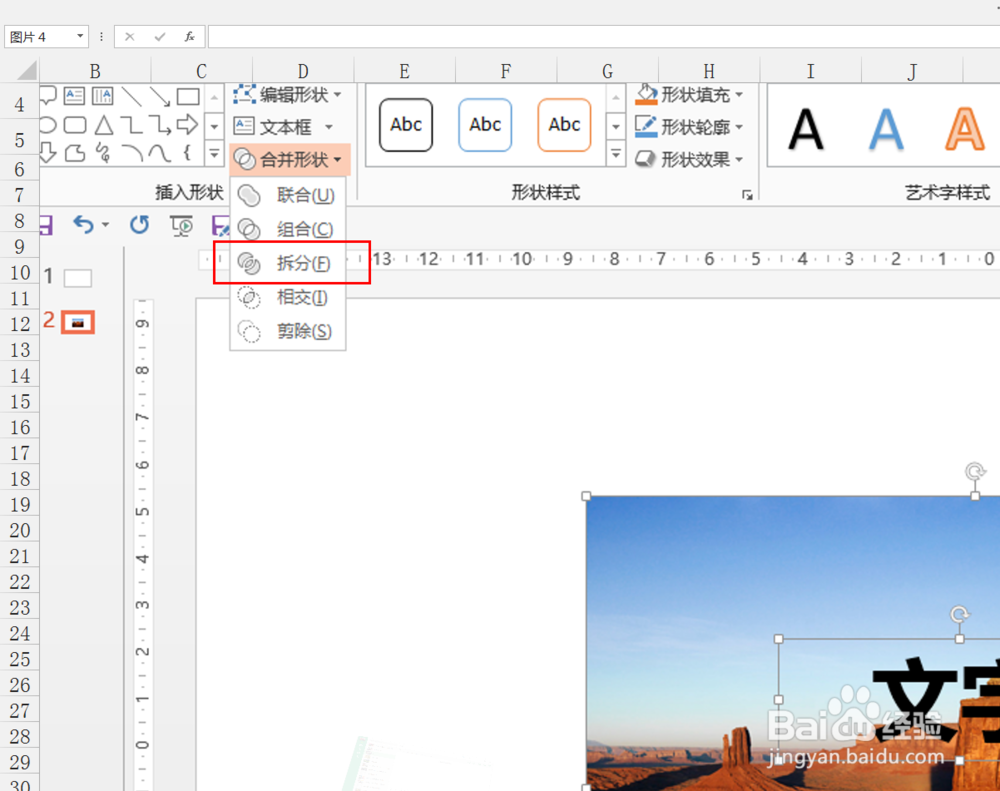
Task: Click the select-all corner of the sheet
Action: pos(26,70)
